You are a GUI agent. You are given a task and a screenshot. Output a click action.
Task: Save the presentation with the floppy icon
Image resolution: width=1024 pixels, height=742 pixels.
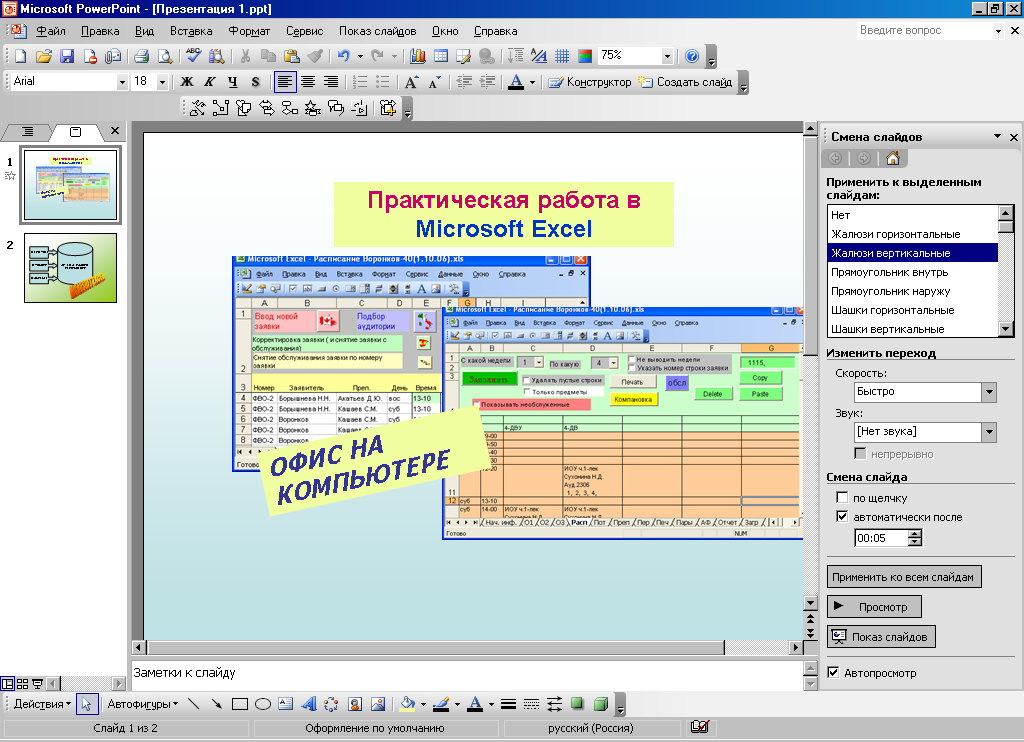pyautogui.click(x=67, y=56)
